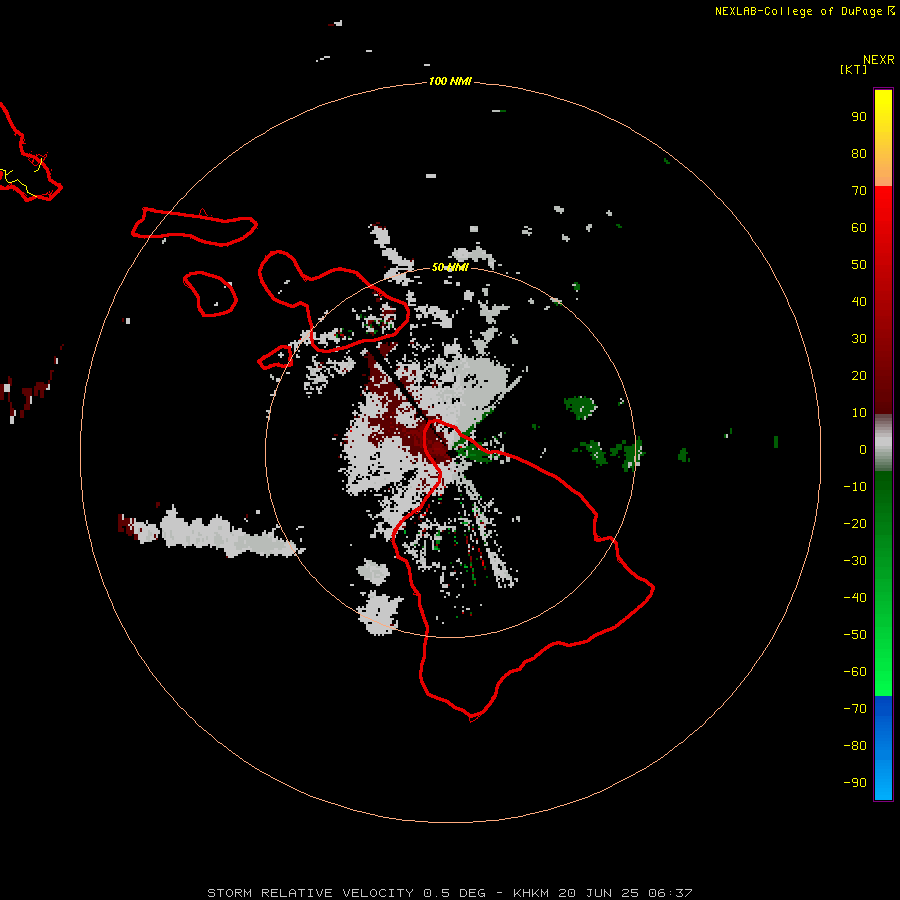Image resolution: width=900 pixels, height=900 pixels.
Task: Click the -90 value on velocity scale
Action: tap(855, 783)
